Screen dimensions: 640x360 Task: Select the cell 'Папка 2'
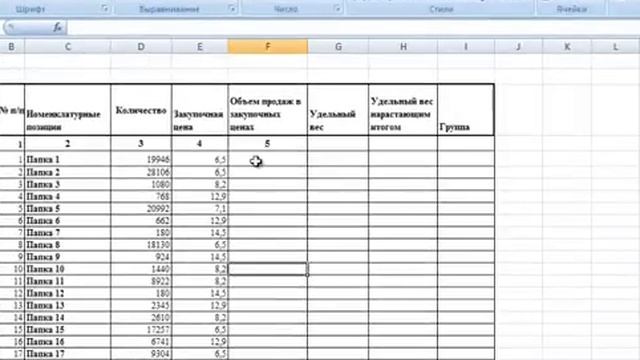point(68,172)
